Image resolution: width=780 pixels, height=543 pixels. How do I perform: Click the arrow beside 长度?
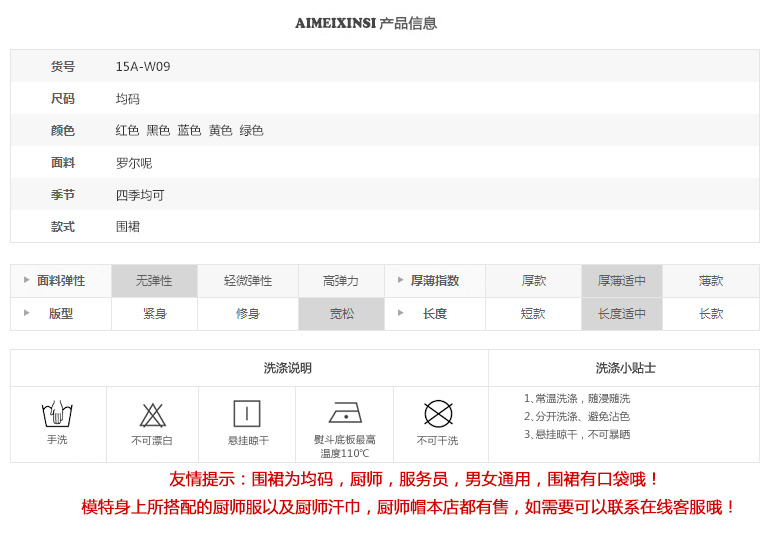400,313
